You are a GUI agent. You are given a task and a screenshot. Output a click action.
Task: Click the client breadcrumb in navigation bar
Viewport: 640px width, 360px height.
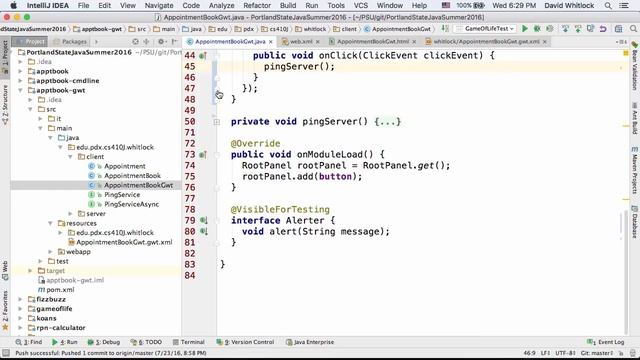(345, 29)
